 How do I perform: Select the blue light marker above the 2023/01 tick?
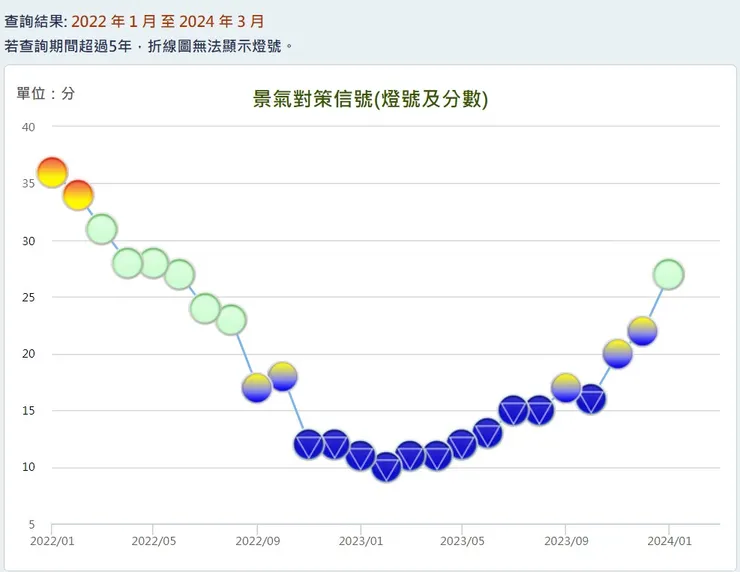point(361,456)
